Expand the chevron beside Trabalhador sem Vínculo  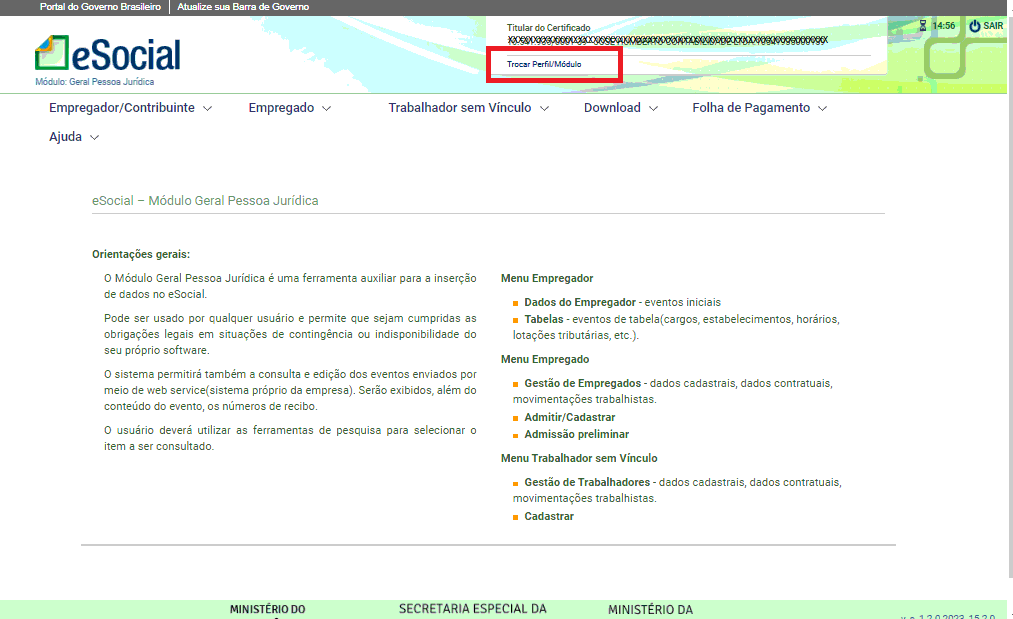pyautogui.click(x=545, y=109)
